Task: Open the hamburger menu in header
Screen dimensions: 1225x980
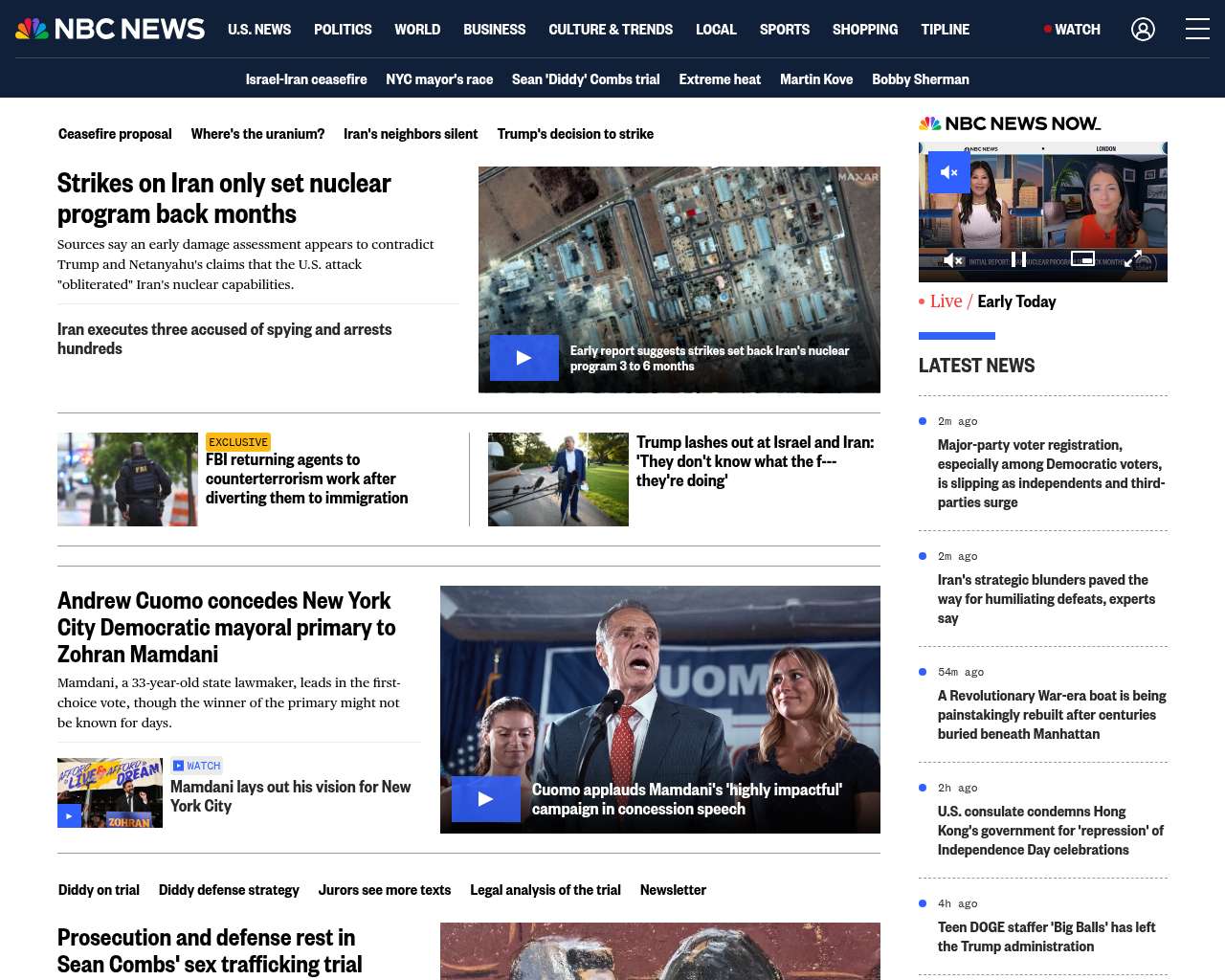Action: point(1197,30)
